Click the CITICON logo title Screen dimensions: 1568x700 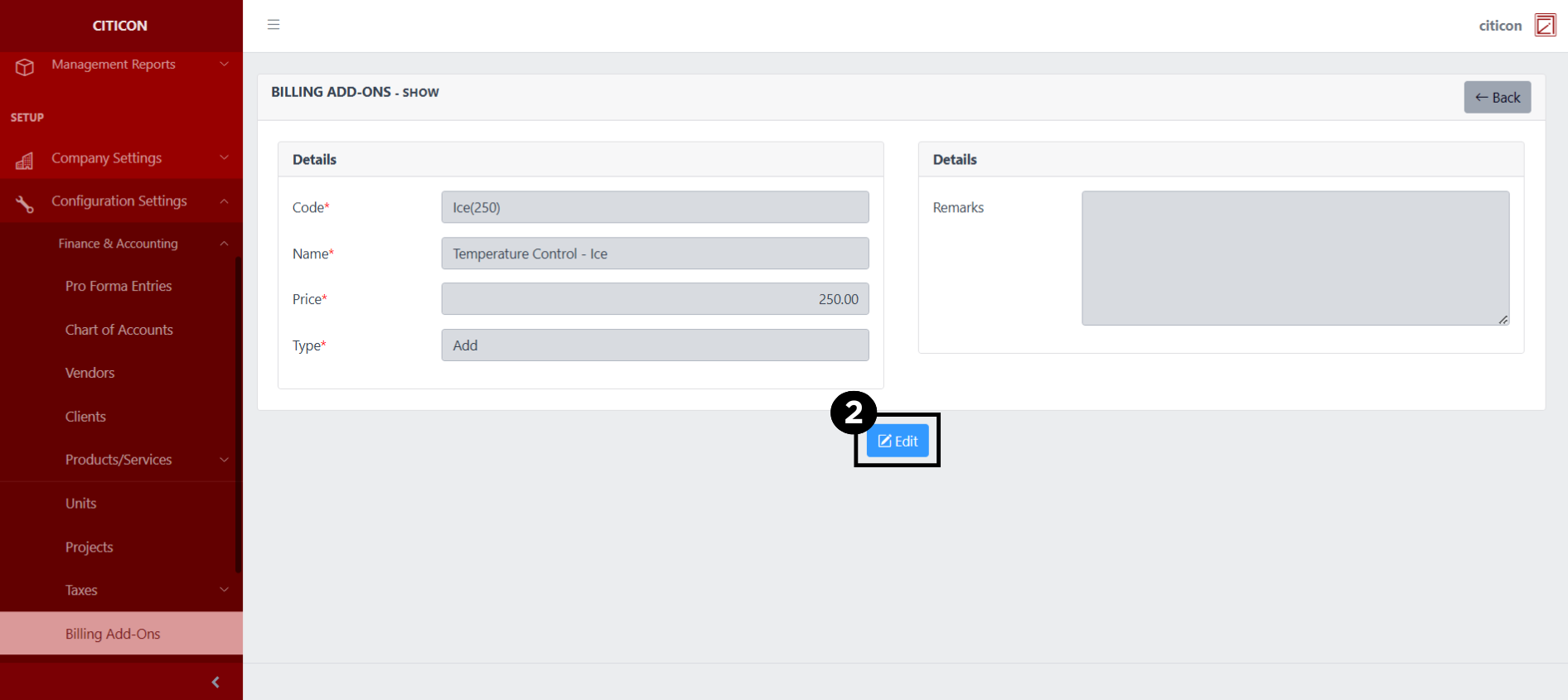point(120,26)
